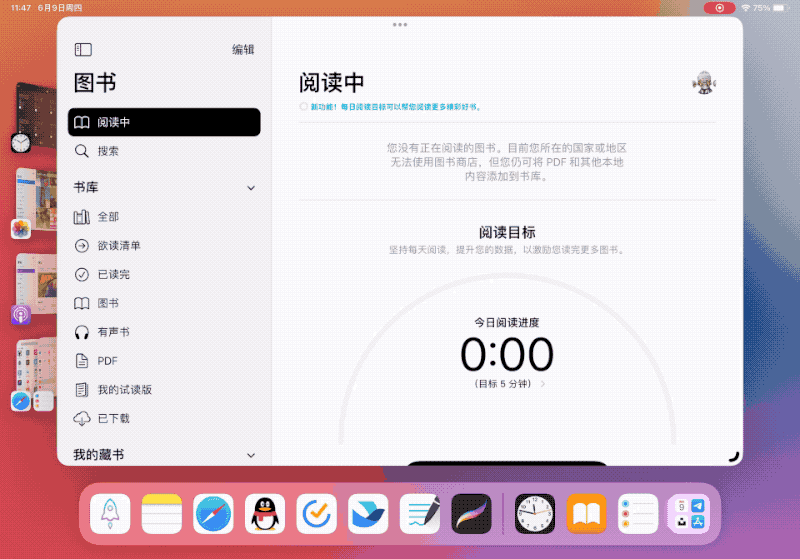Open the rocket app in Dock
Image resolution: width=800 pixels, height=559 pixels.
pos(110,514)
